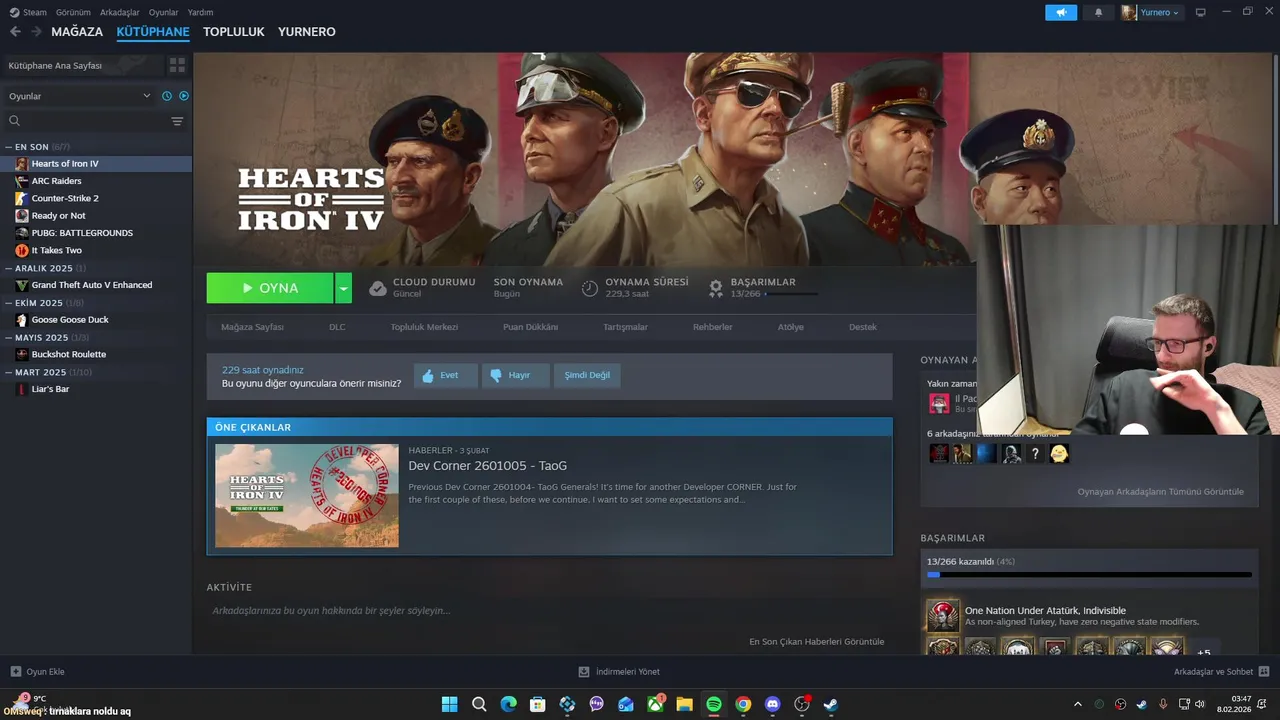This screenshot has height=720, width=1280.
Task: Open the Arkadaşlar menu
Action: [x=120, y=12]
